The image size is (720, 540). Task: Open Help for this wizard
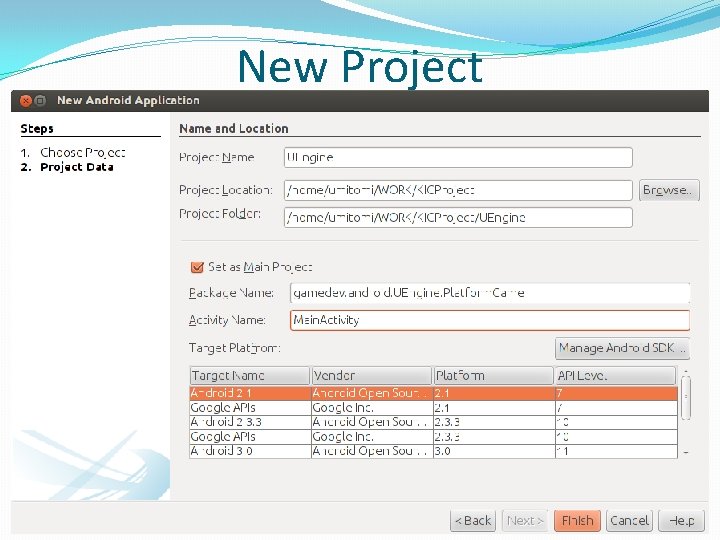point(681,521)
